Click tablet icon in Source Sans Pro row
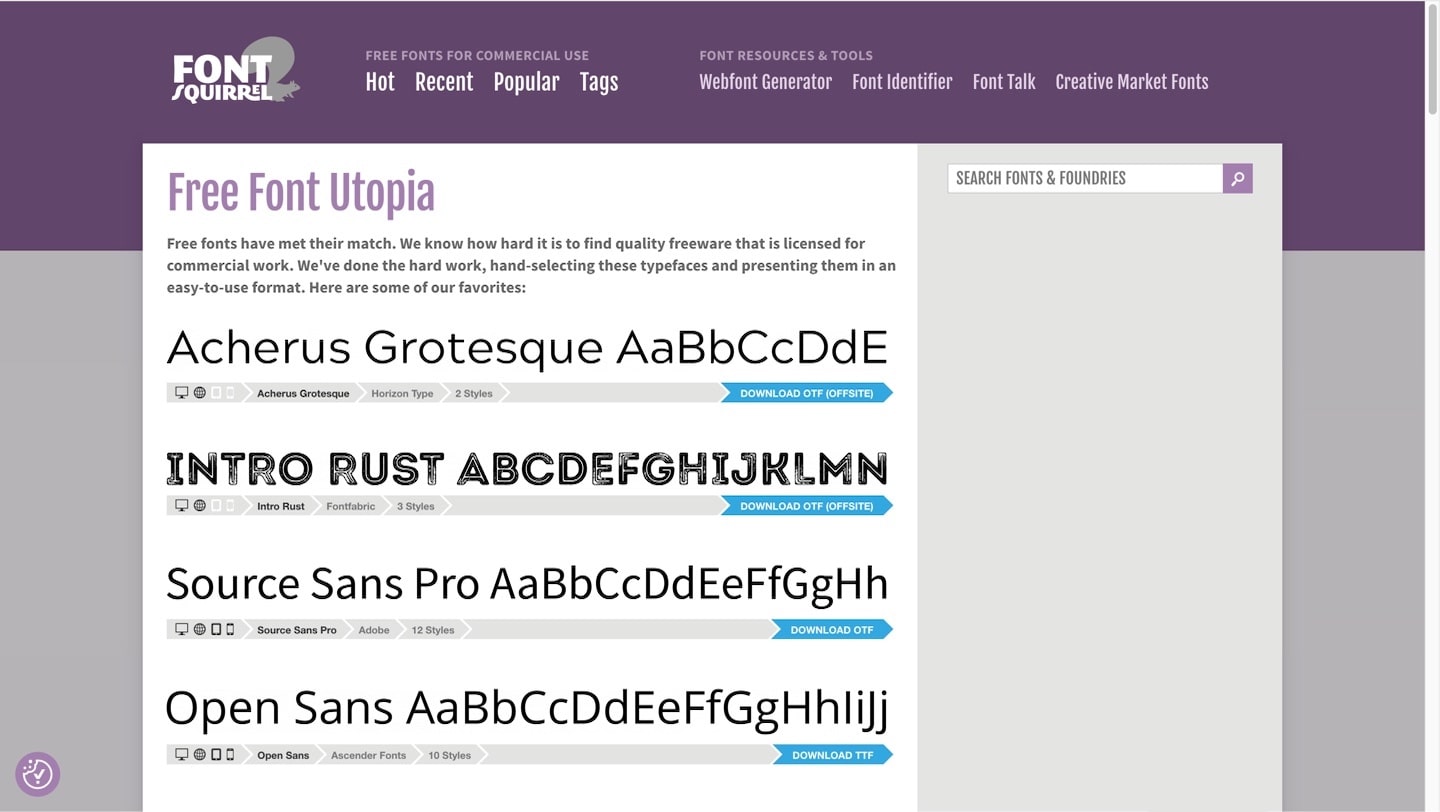This screenshot has width=1440, height=812. click(x=216, y=630)
